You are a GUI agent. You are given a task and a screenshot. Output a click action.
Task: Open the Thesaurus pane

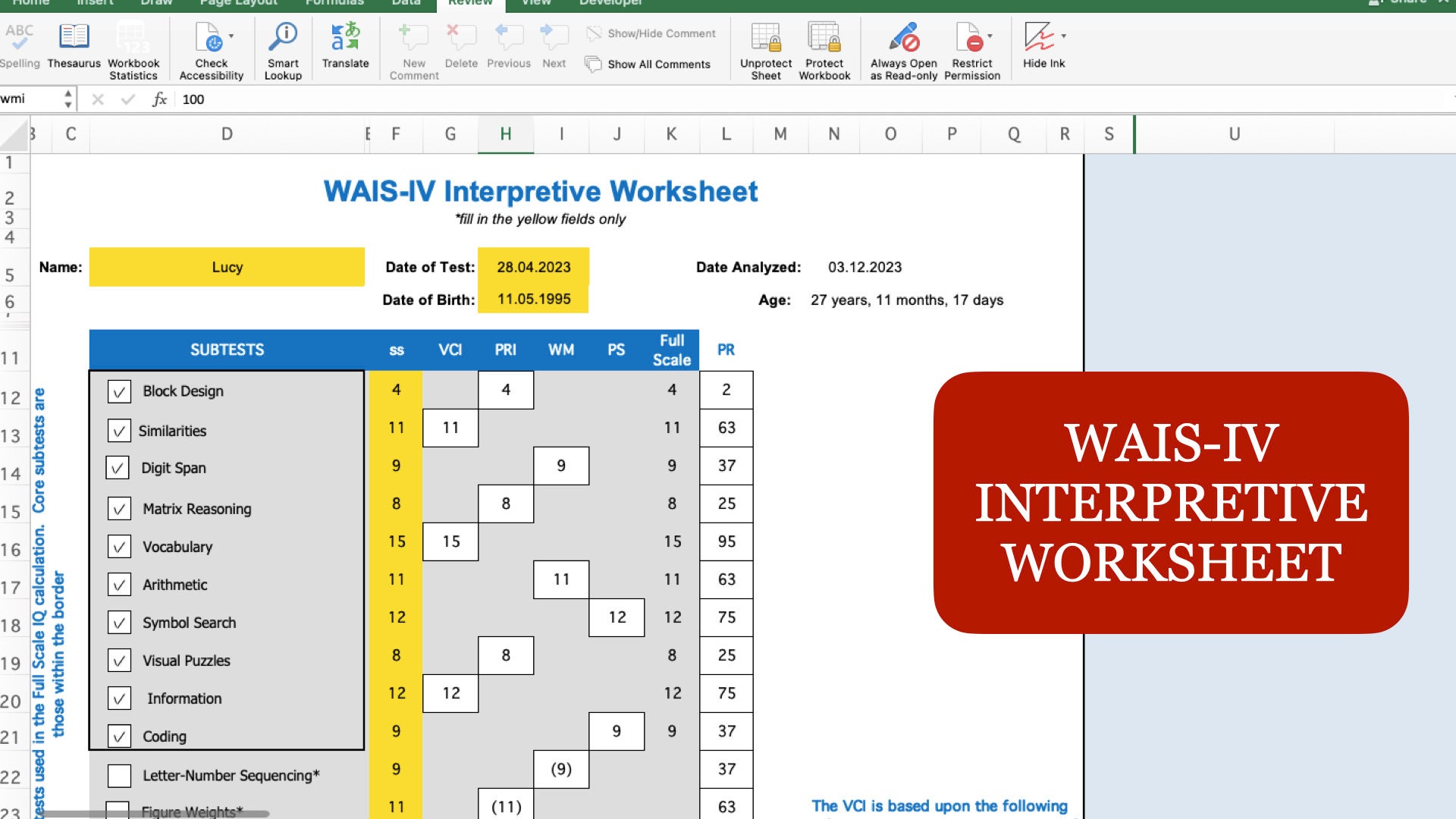(x=74, y=47)
